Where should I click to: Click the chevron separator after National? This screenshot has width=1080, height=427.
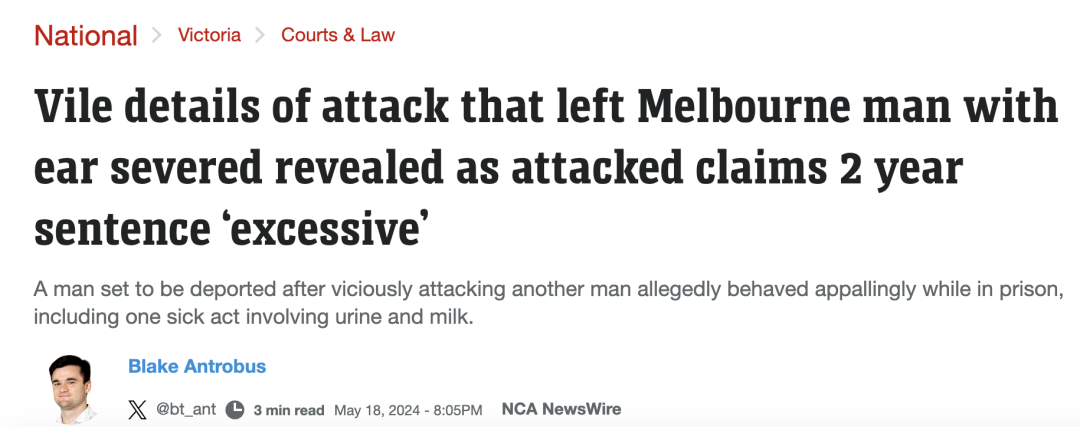[157, 35]
